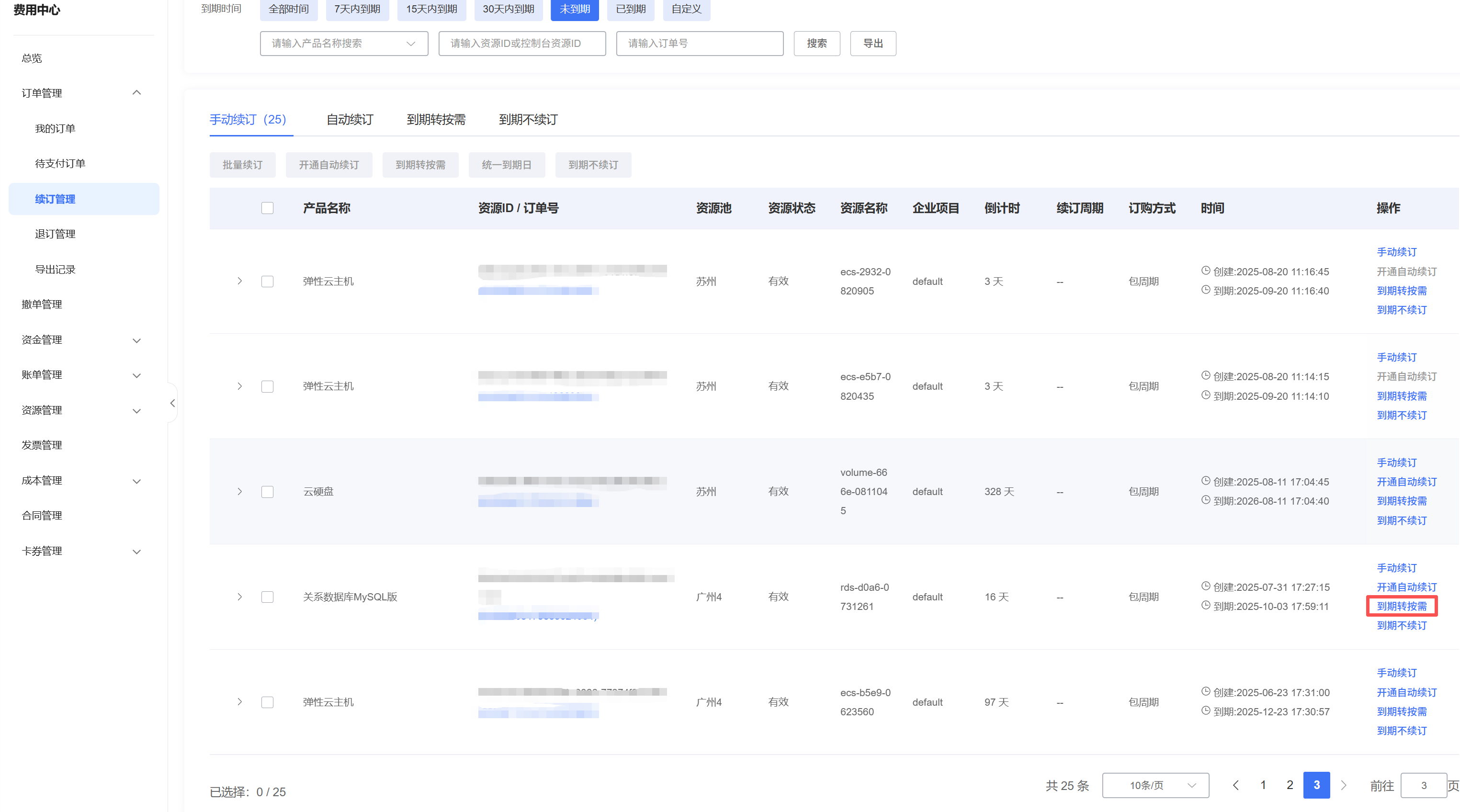Click 到期不续订 link for ecs-e5b7-0820435
Screen dimensions: 1460x812
[1402, 416]
